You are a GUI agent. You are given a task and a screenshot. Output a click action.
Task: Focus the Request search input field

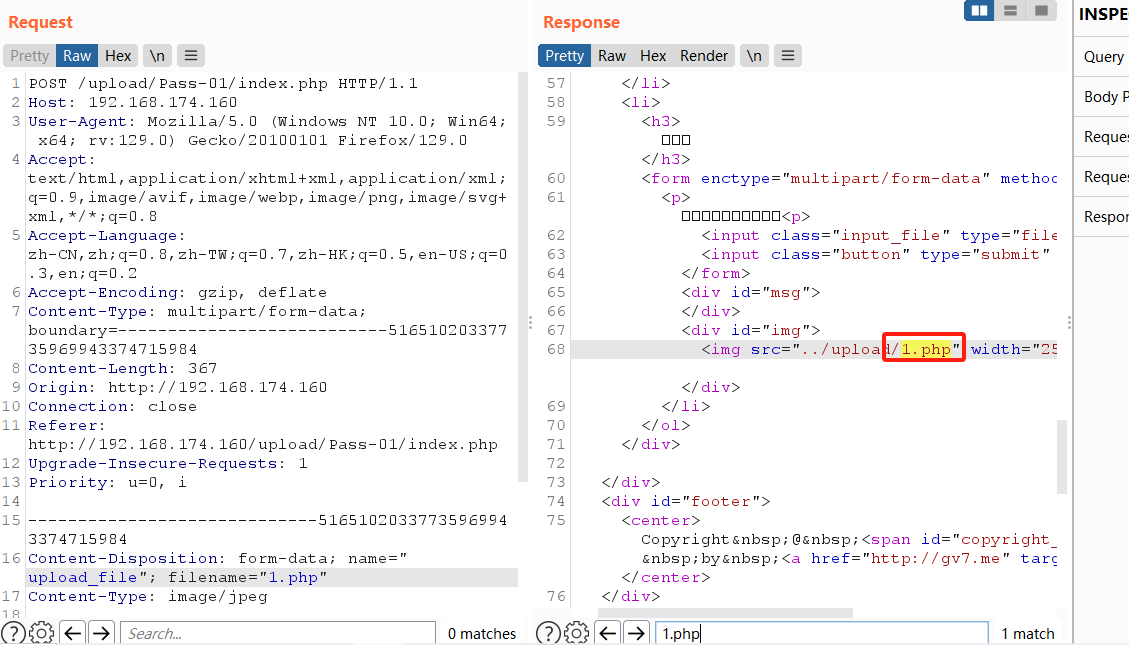pos(278,633)
